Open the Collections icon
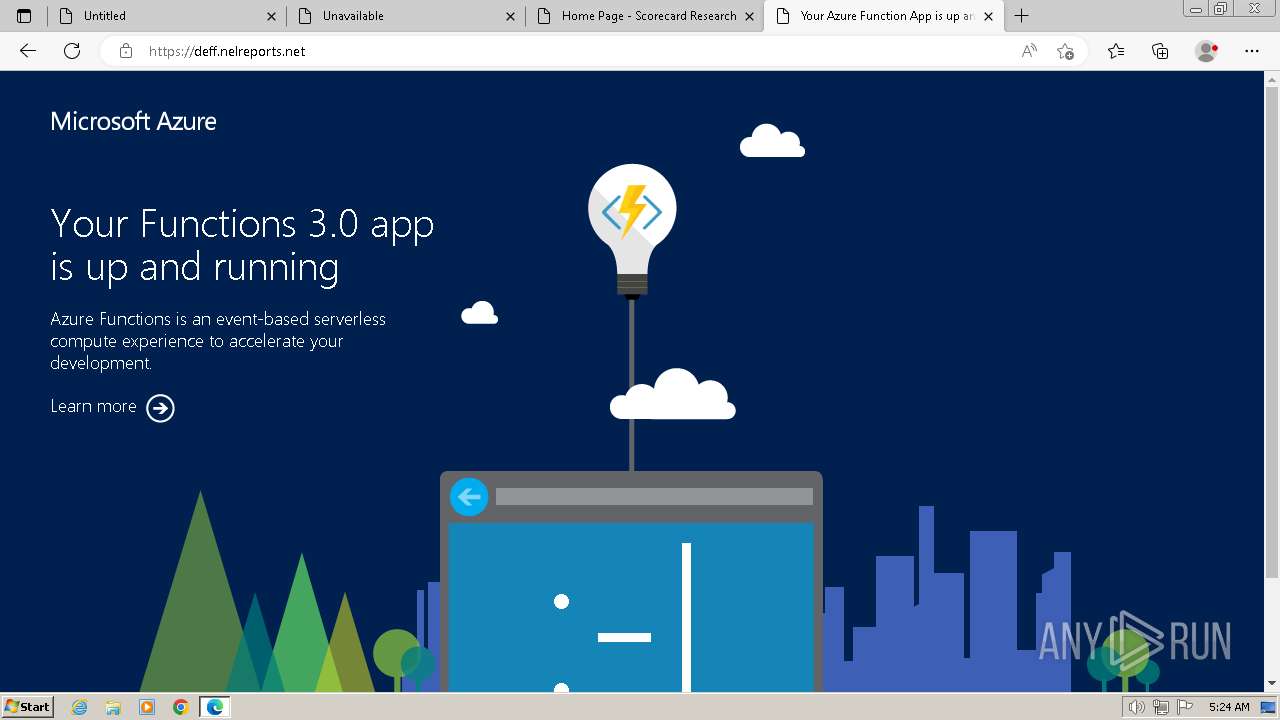This screenshot has height=720, width=1280. pyautogui.click(x=1160, y=51)
